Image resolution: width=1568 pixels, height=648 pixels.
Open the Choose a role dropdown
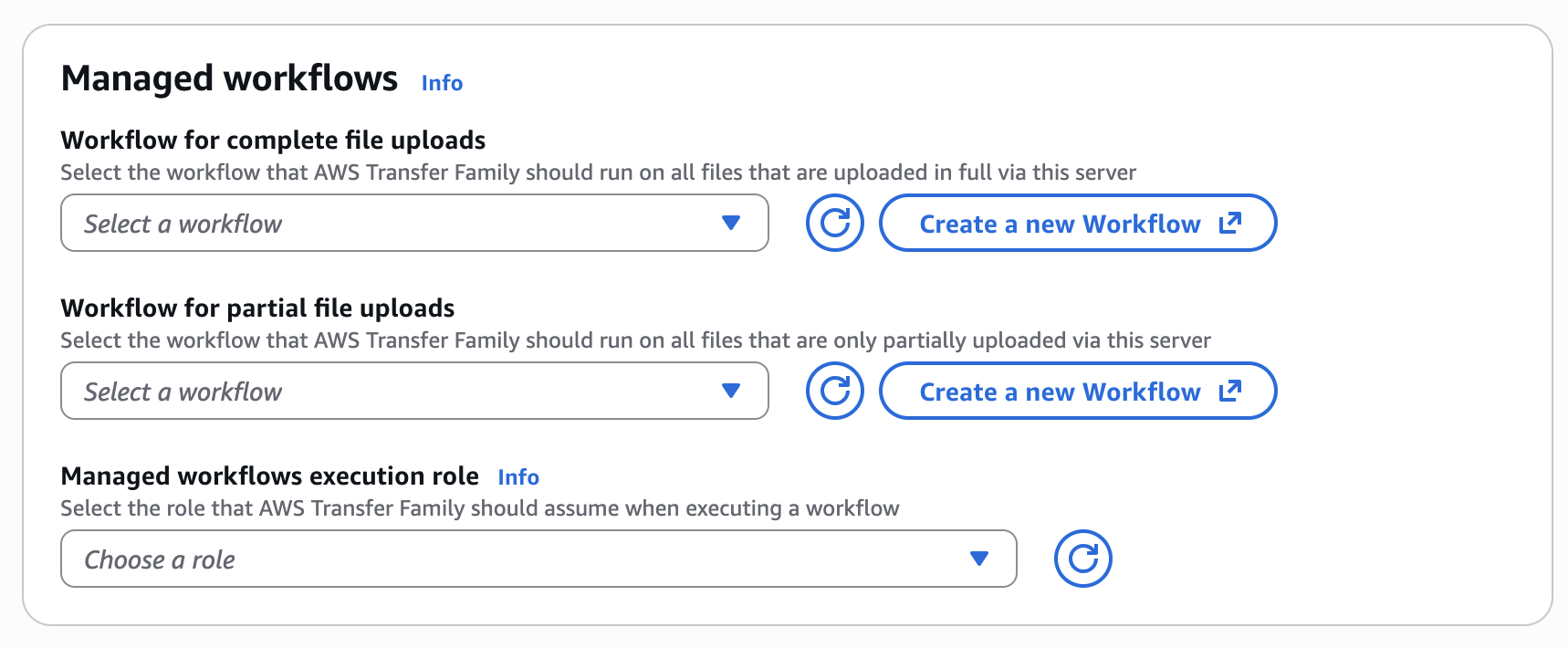(x=538, y=559)
